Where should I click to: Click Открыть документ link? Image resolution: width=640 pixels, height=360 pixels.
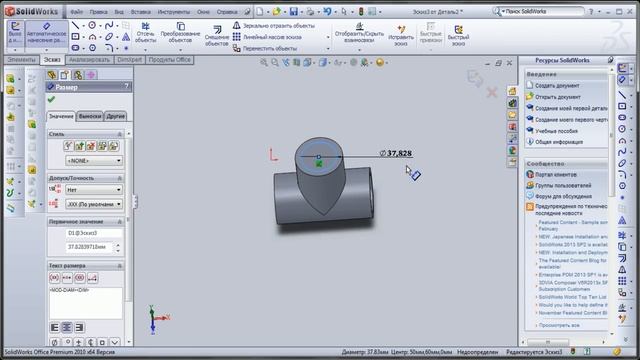(x=558, y=97)
